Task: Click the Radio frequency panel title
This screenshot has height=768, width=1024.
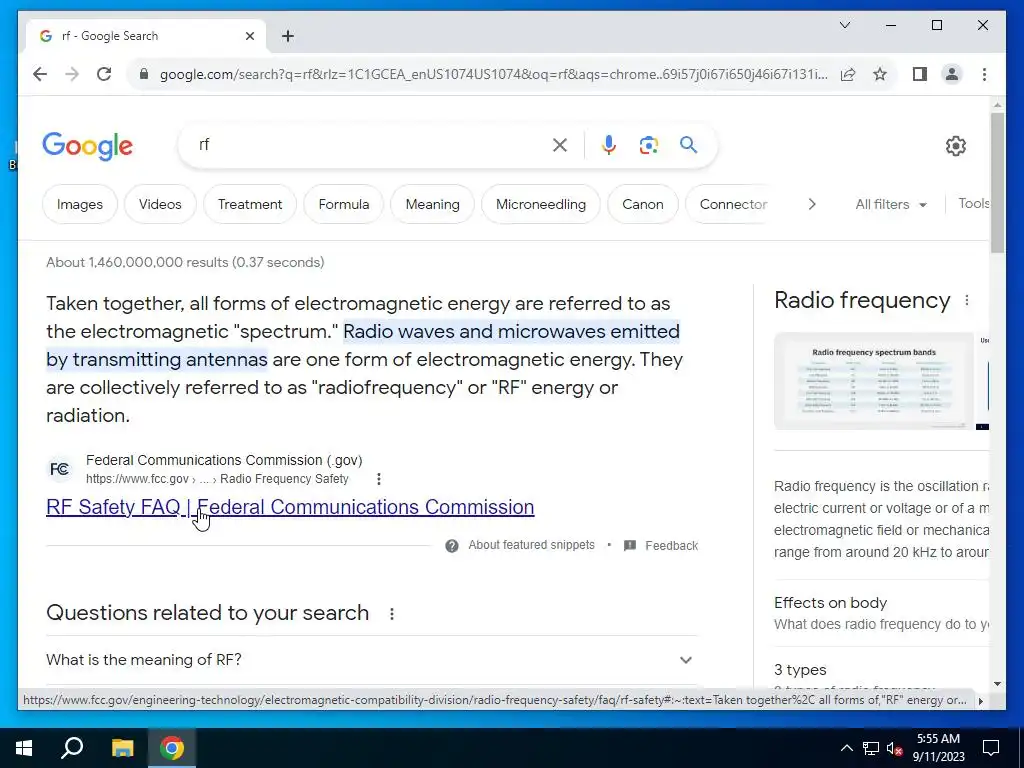Action: coord(862,300)
